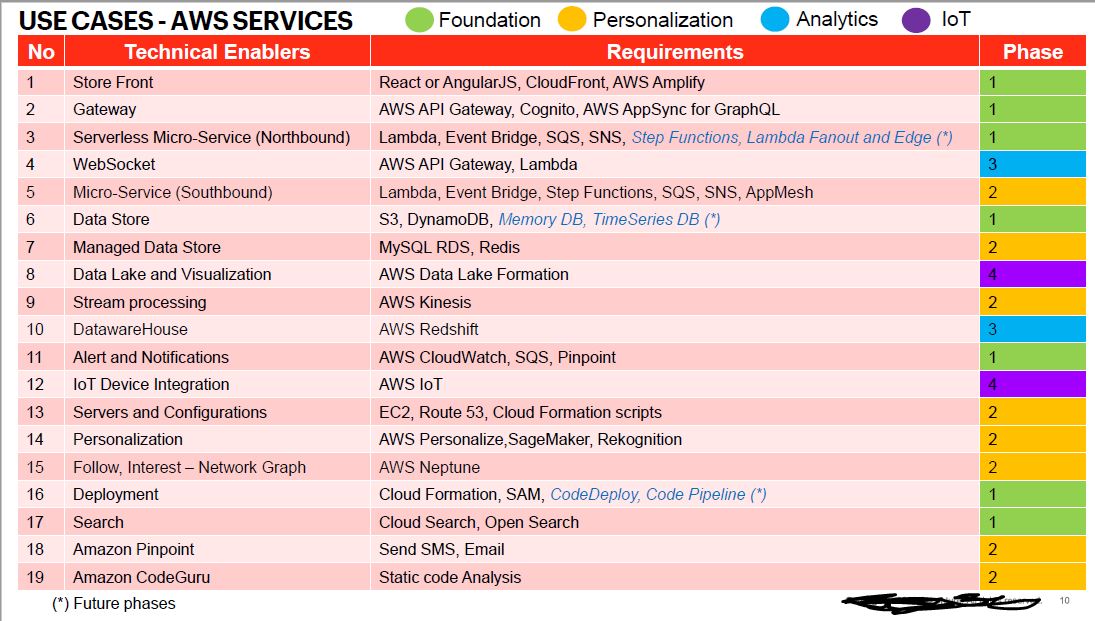Select the WebSocket row's blue phase cell
The width and height of the screenshot is (1095, 621).
(1033, 164)
